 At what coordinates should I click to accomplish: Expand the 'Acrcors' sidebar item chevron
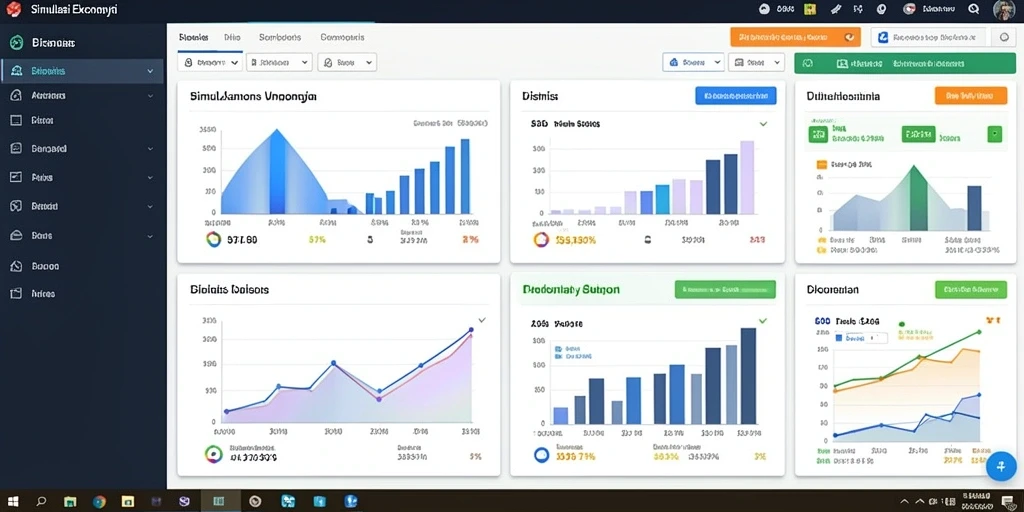point(150,95)
